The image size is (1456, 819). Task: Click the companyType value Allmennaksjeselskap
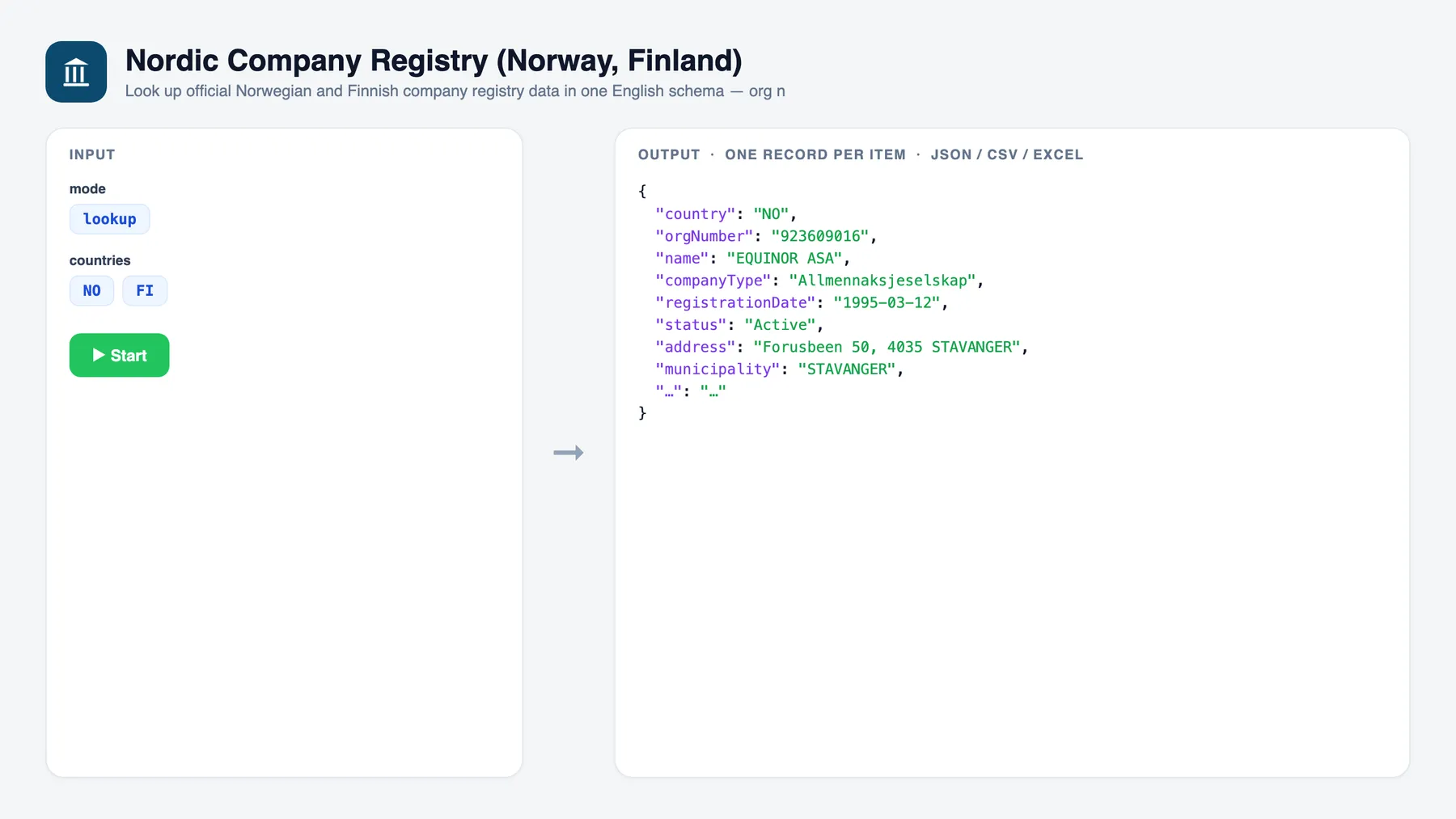pos(882,281)
